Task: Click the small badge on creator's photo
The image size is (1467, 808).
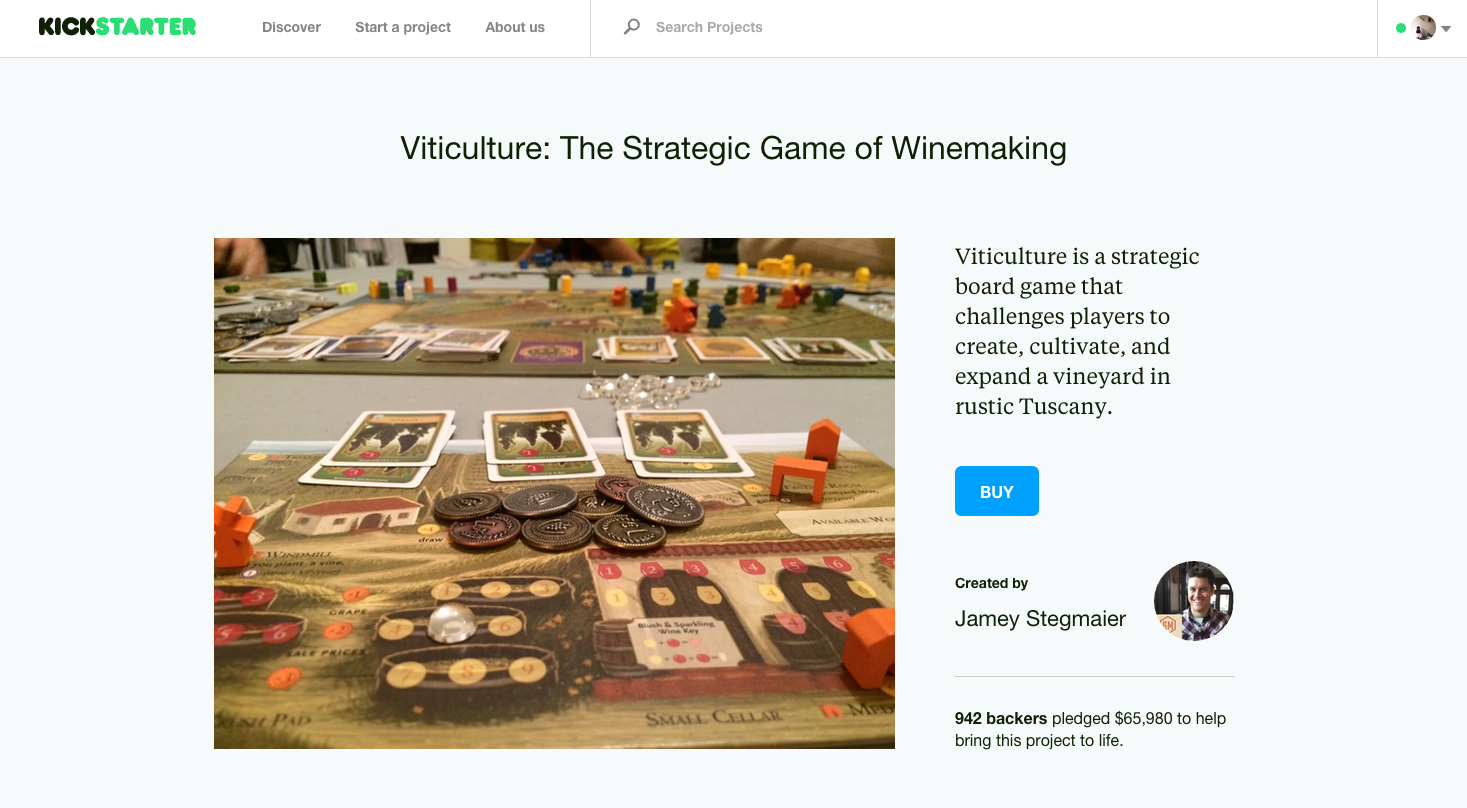Action: click(1168, 626)
